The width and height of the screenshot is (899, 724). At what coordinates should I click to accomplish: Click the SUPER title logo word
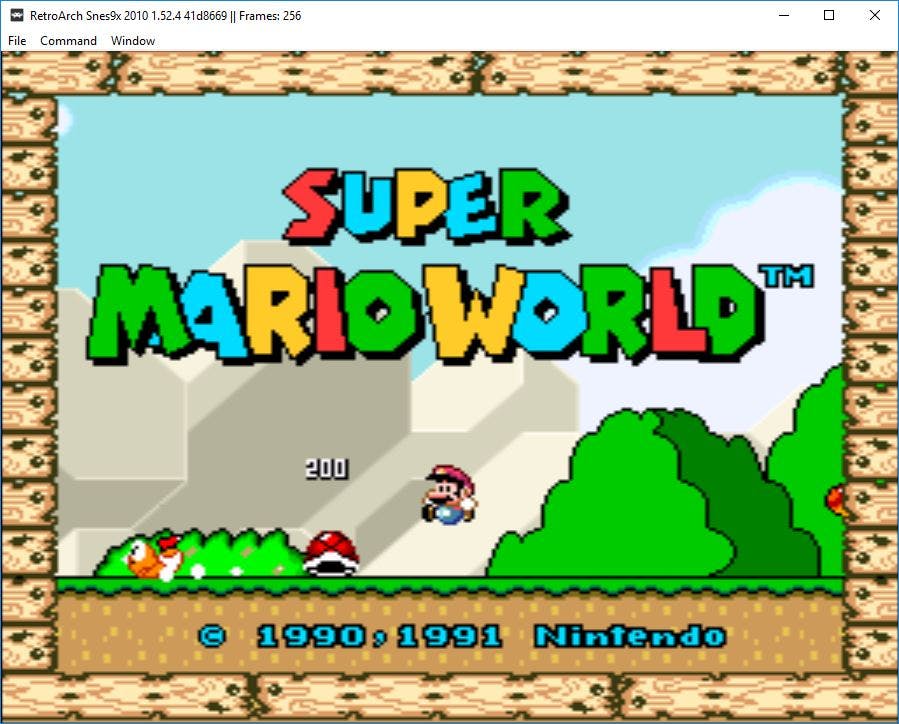point(427,205)
